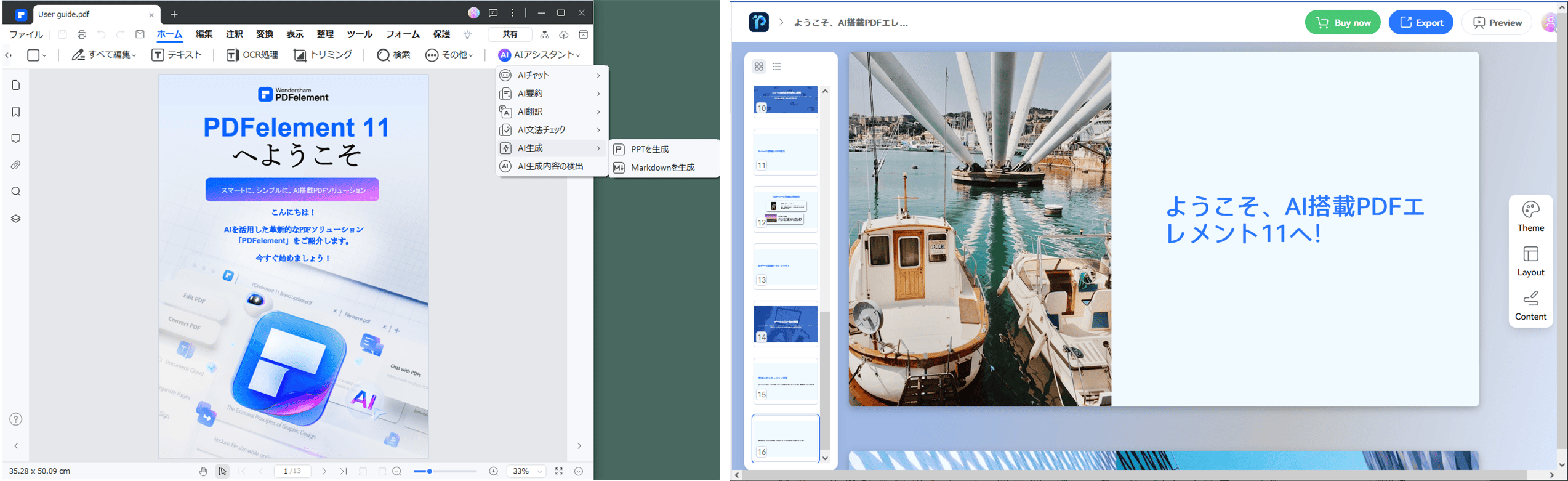Expand the AI文法チェック submenu
The height and width of the screenshot is (481, 1568).
pyautogui.click(x=552, y=130)
